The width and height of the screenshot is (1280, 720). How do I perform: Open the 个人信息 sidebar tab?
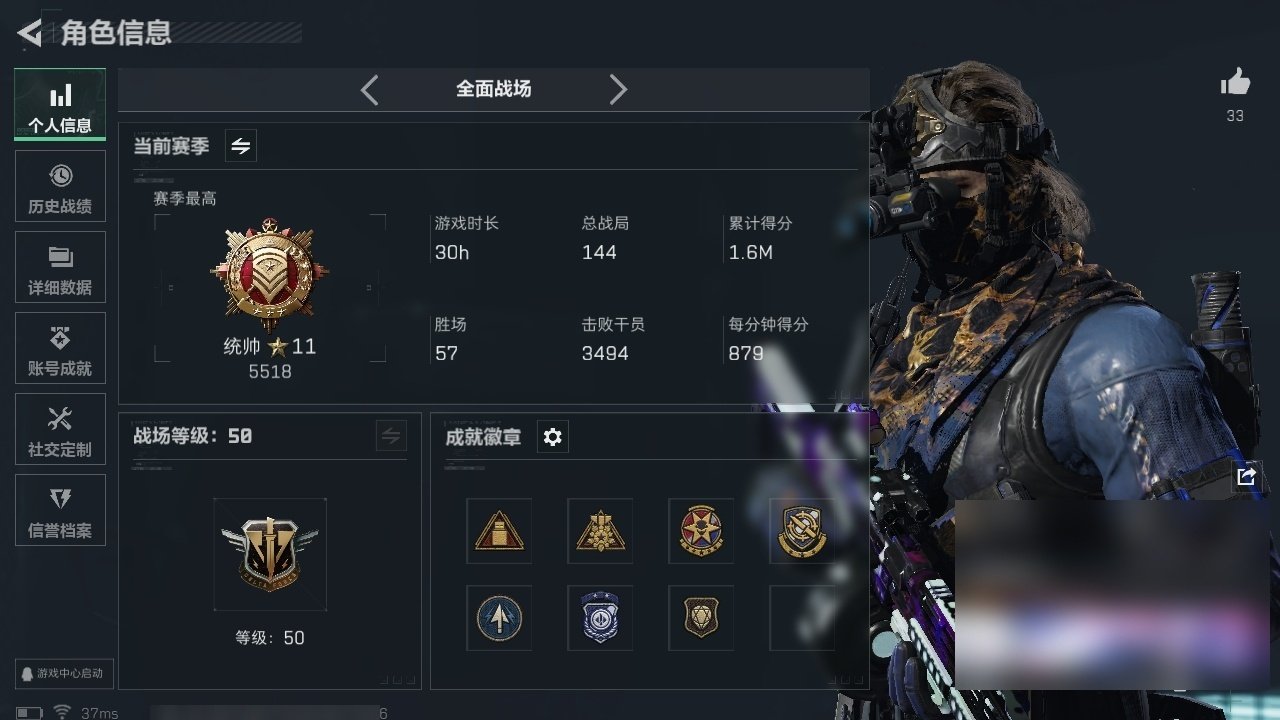60,105
